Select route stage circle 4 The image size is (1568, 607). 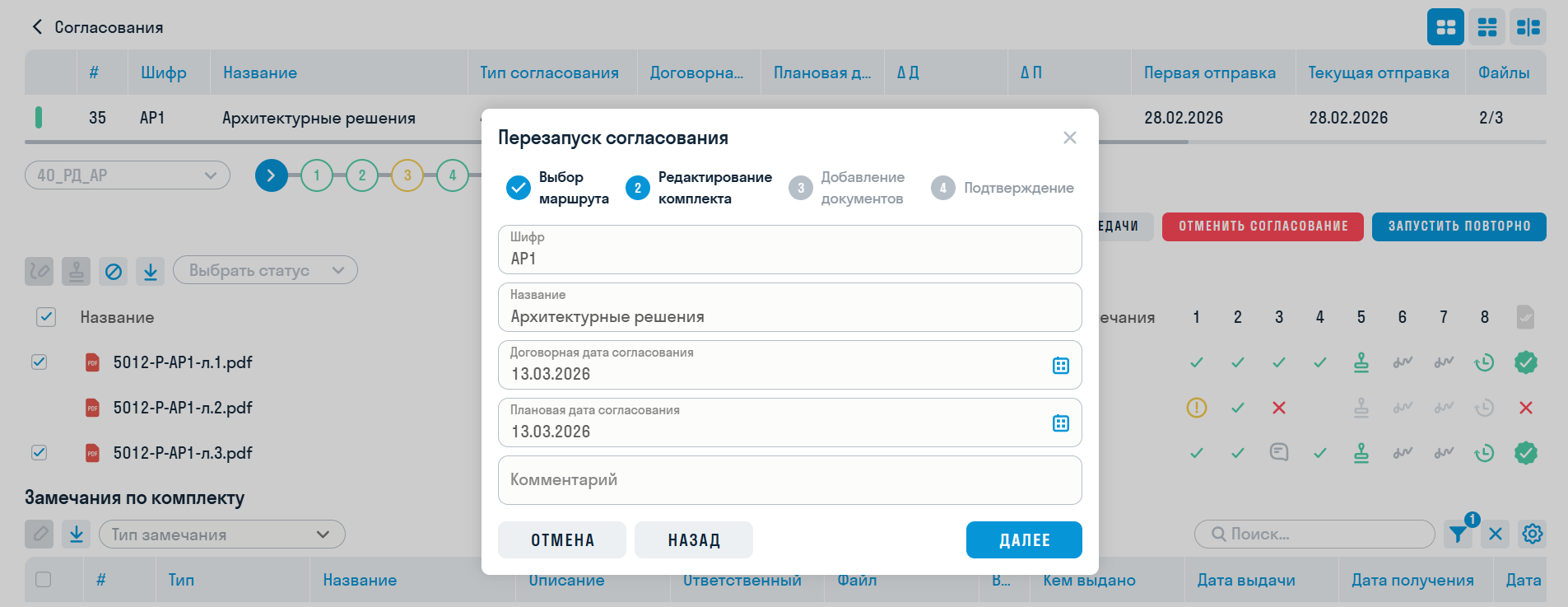coord(452,175)
